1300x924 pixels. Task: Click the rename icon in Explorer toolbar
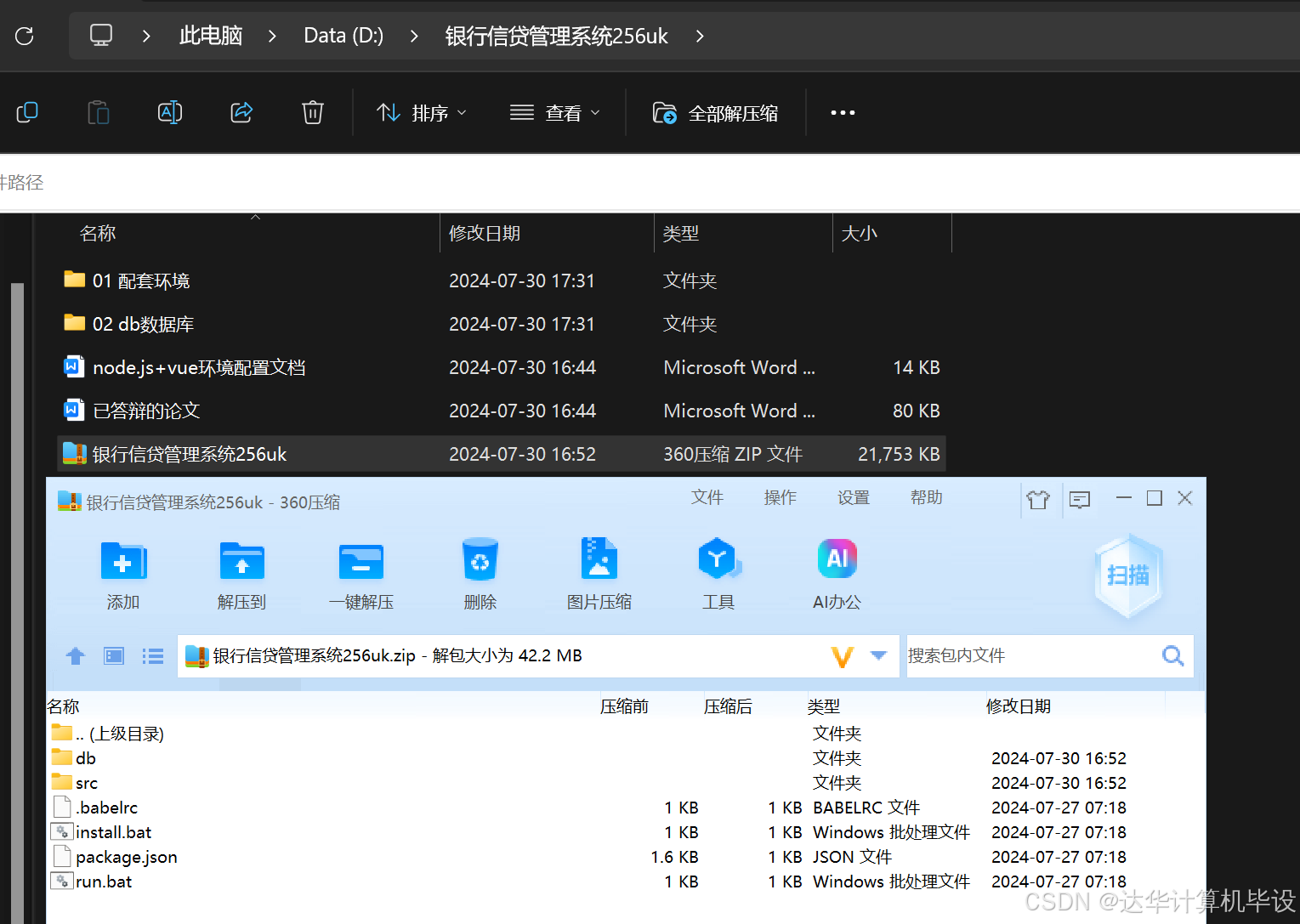(x=170, y=112)
